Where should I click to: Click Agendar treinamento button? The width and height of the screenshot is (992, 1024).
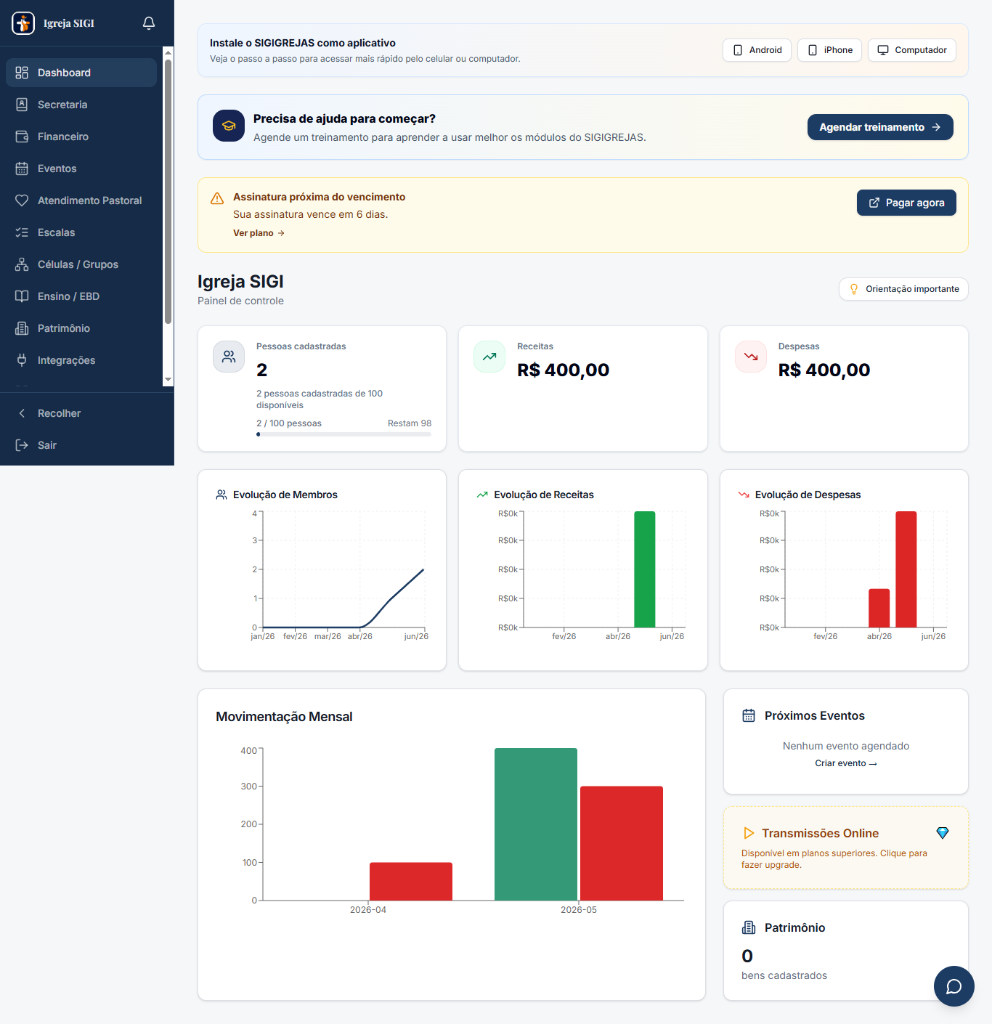[880, 127]
